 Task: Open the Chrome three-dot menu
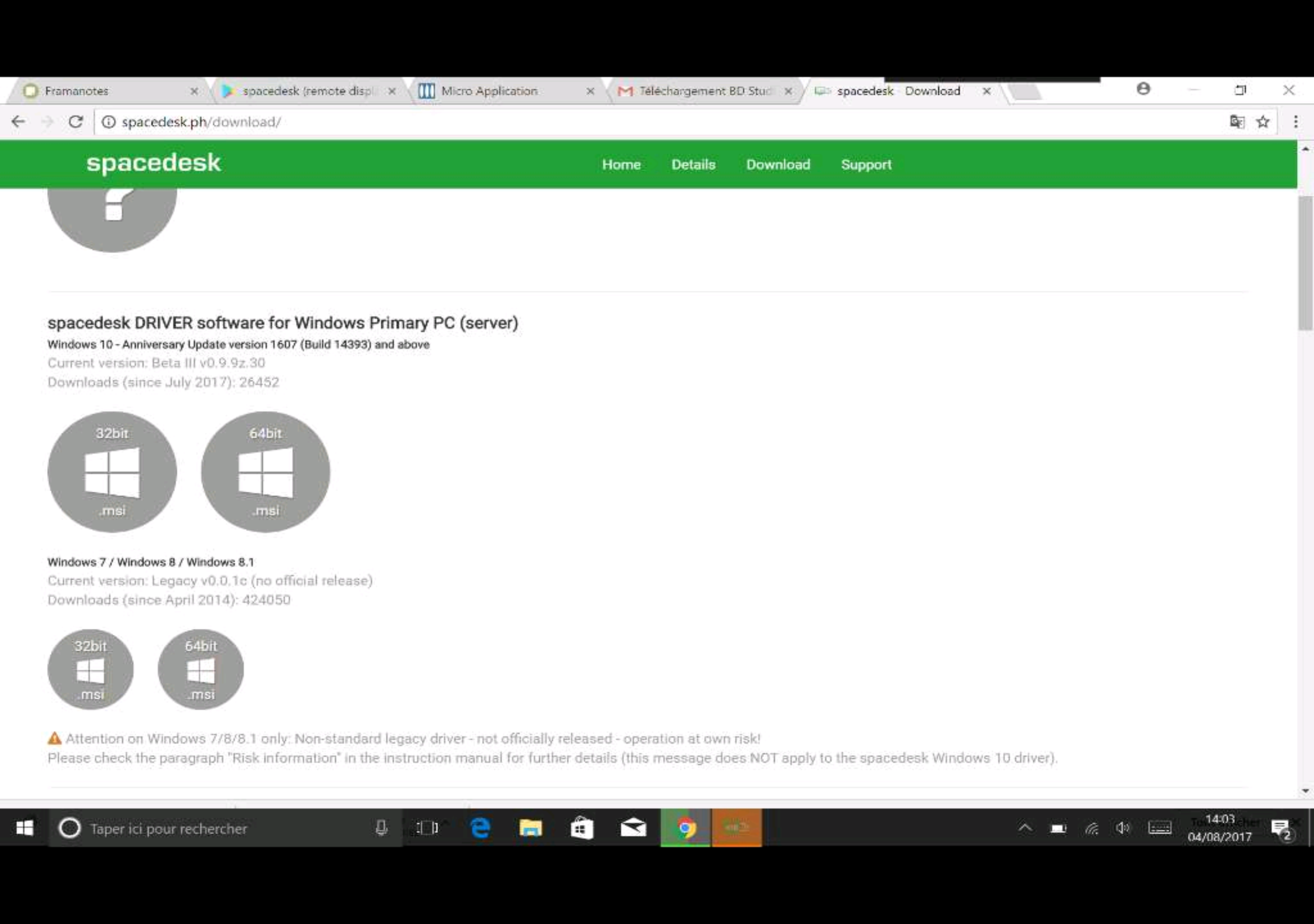tap(1296, 122)
